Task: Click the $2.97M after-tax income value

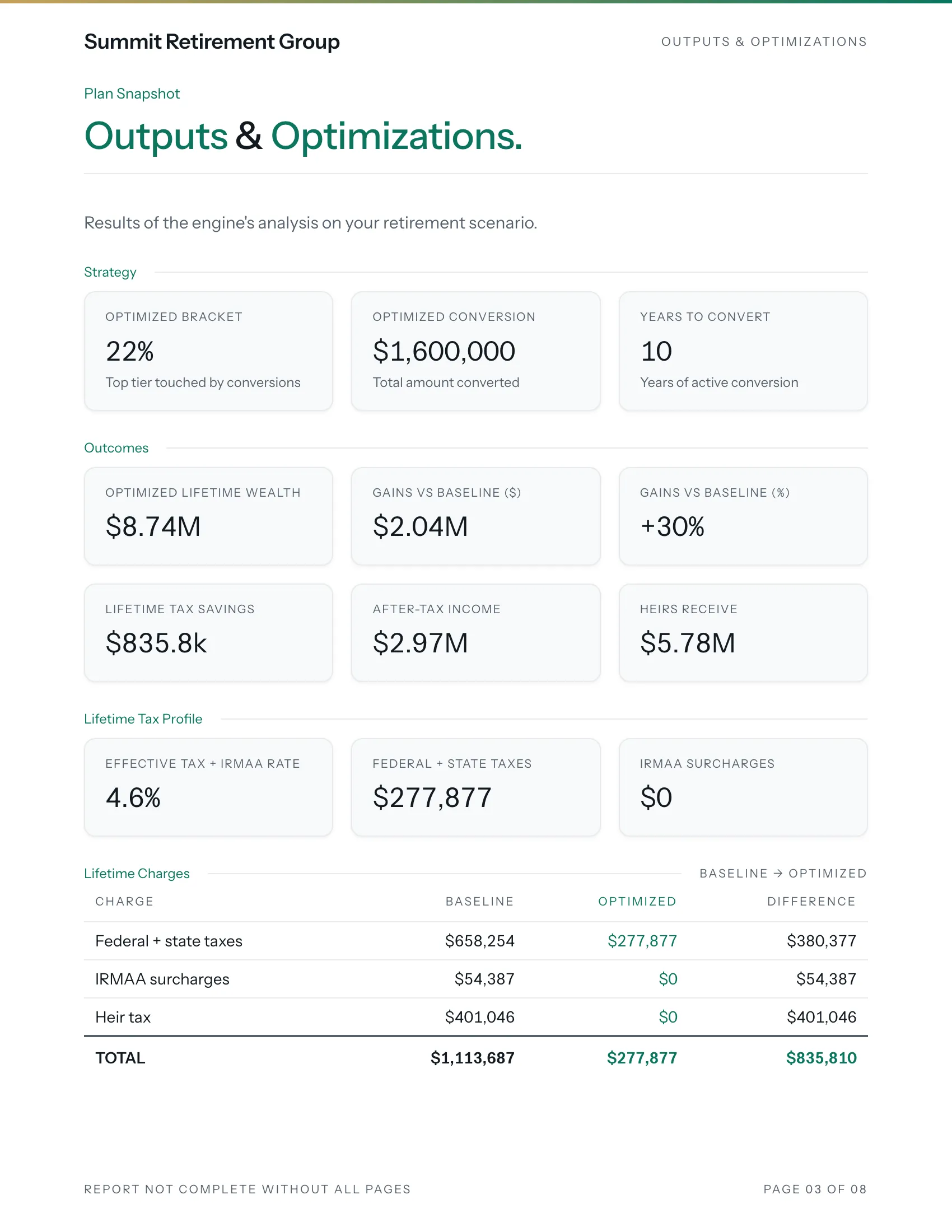Action: click(x=420, y=643)
